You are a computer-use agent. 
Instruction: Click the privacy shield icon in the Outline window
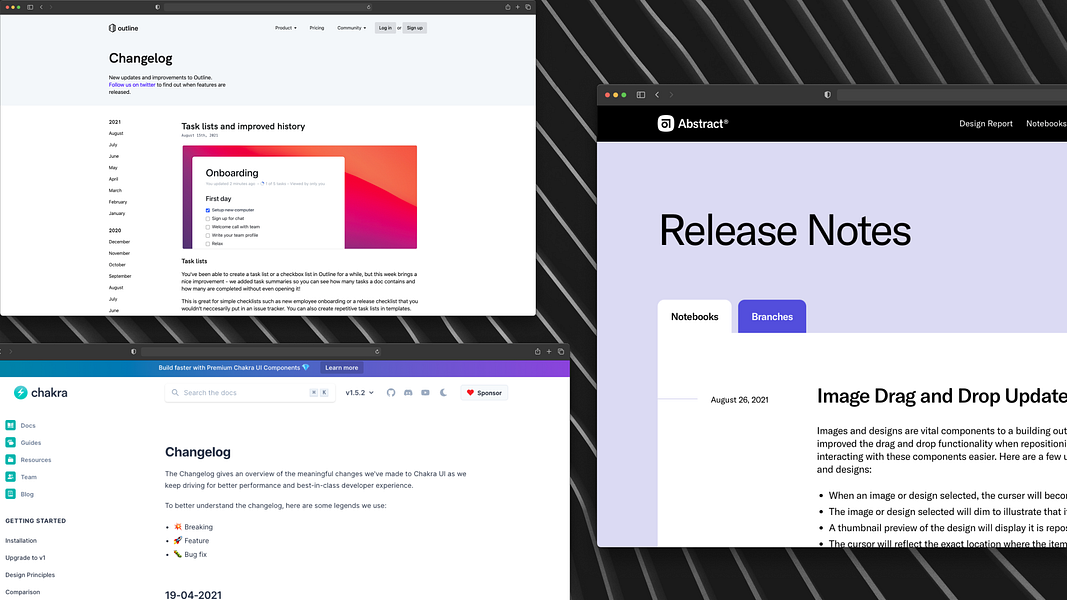click(158, 7)
